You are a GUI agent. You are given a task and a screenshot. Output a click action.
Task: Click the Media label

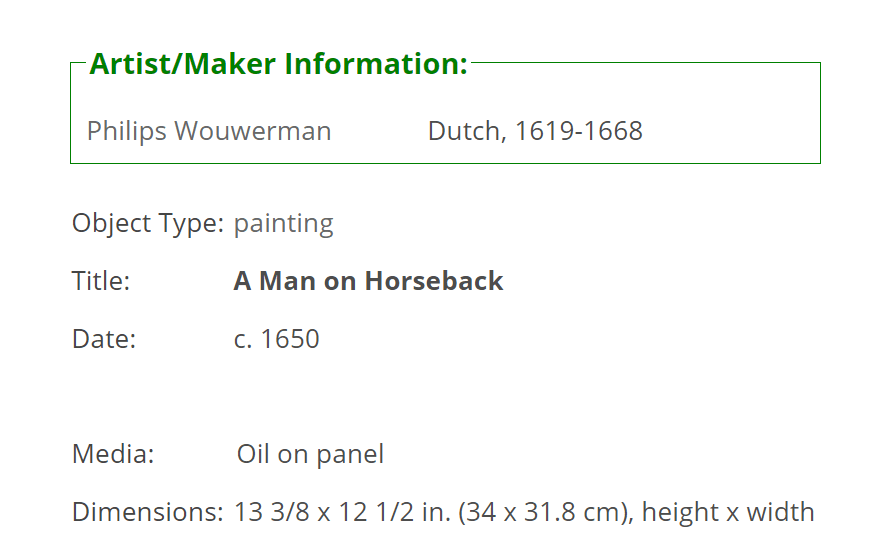click(113, 454)
